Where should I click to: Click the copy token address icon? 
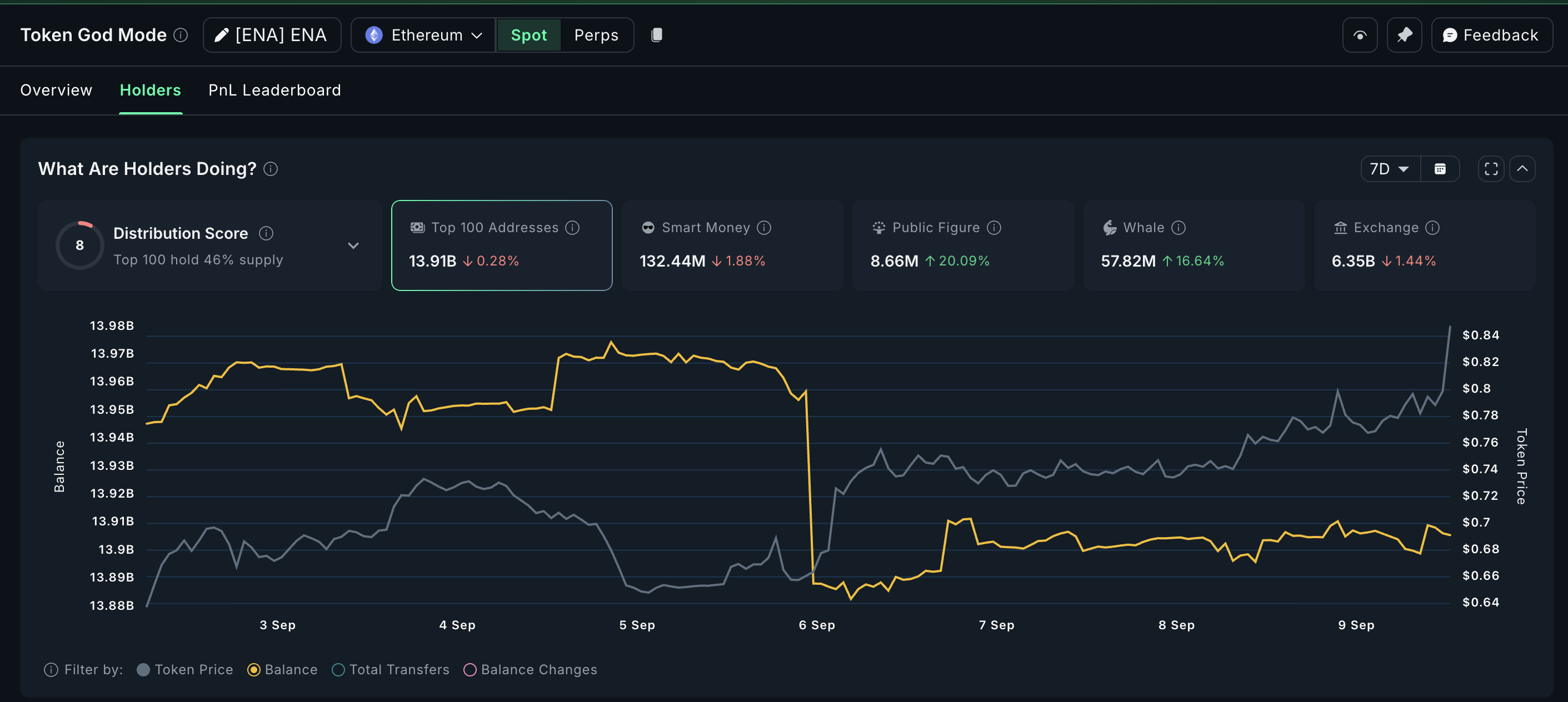656,34
